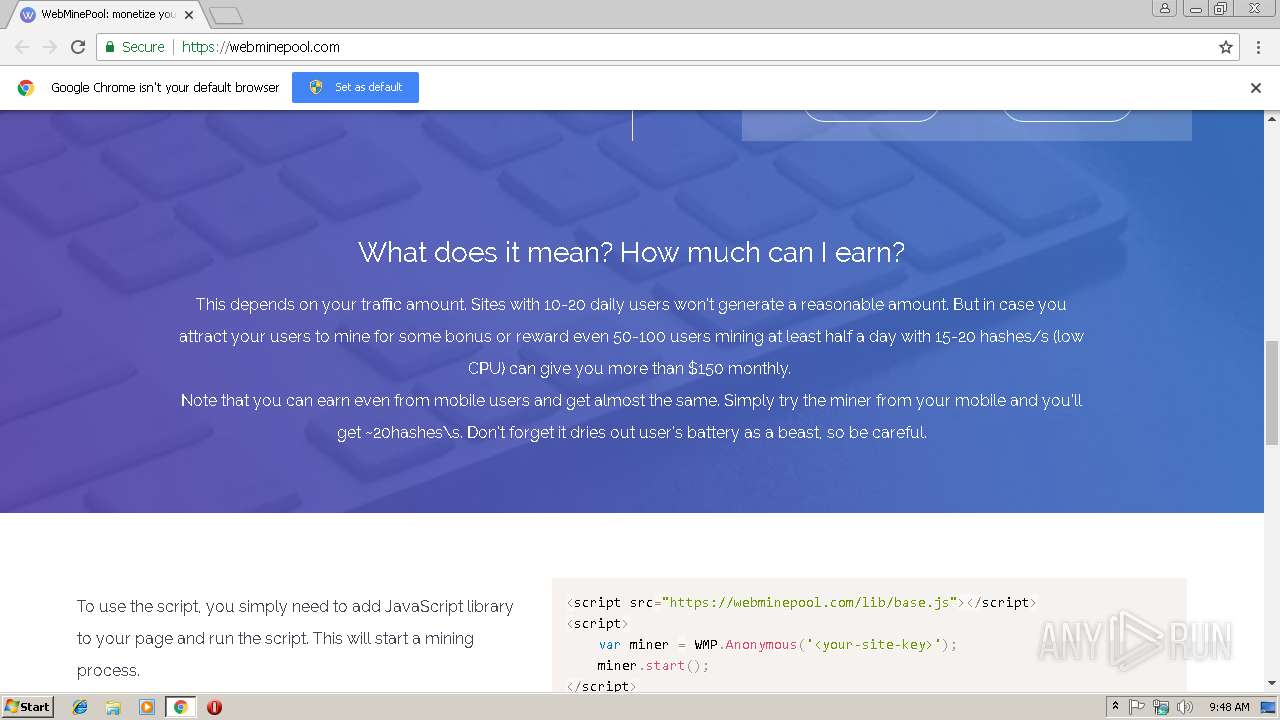Open the media player taskbar icon
This screenshot has height=720, width=1280.
pyautogui.click(x=147, y=707)
